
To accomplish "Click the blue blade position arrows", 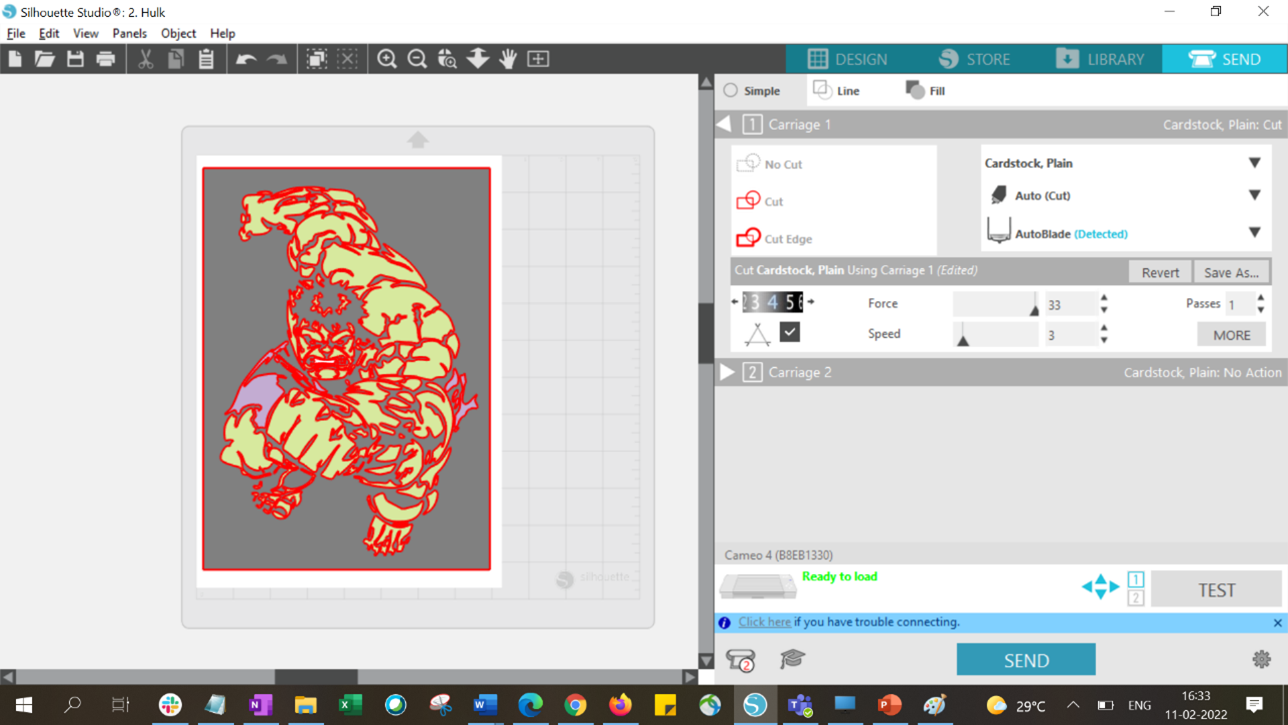I will [x=1100, y=587].
